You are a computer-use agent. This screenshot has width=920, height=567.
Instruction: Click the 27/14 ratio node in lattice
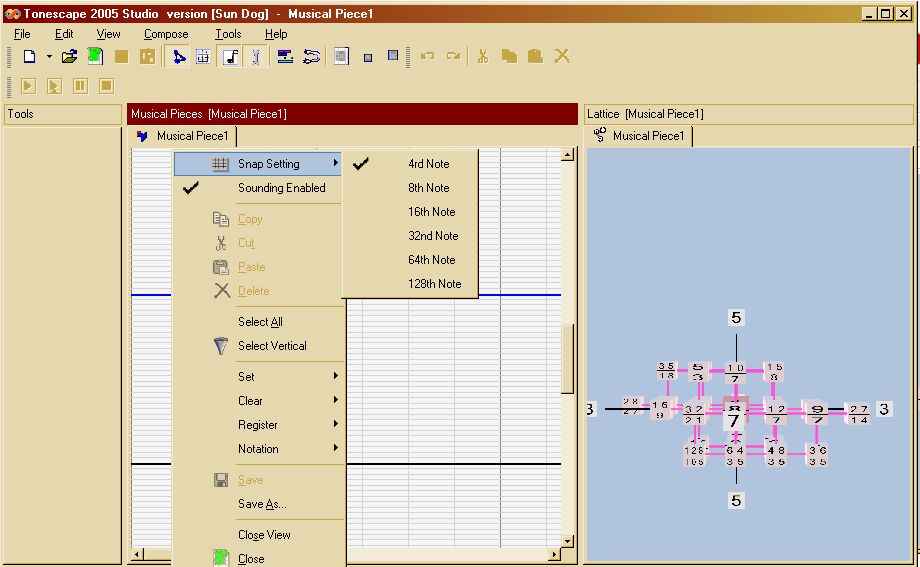point(859,414)
